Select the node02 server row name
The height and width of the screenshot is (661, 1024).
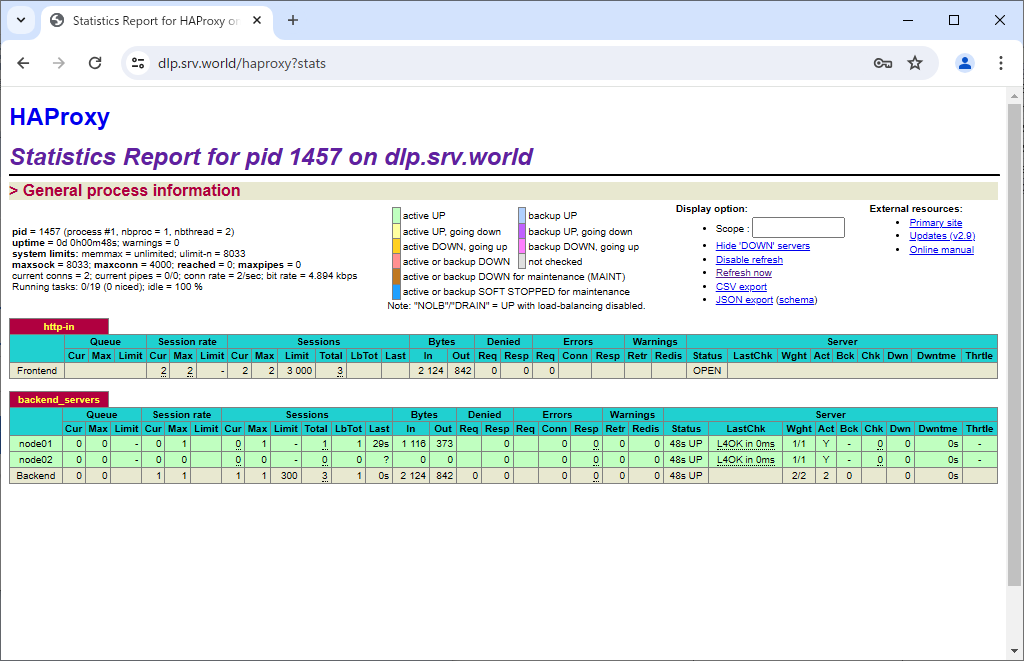(x=36, y=460)
